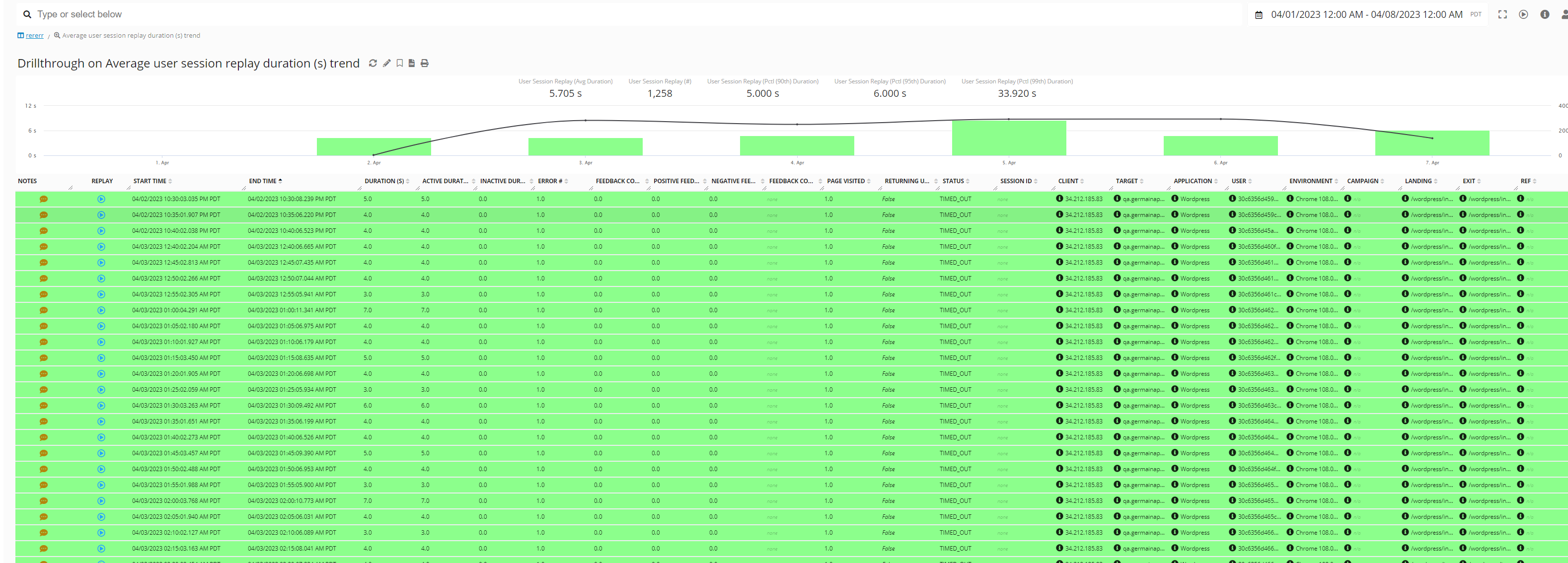Viewport: 1568px width, 563px height.
Task: Click Wordpress application info in second row
Action: tap(1174, 215)
